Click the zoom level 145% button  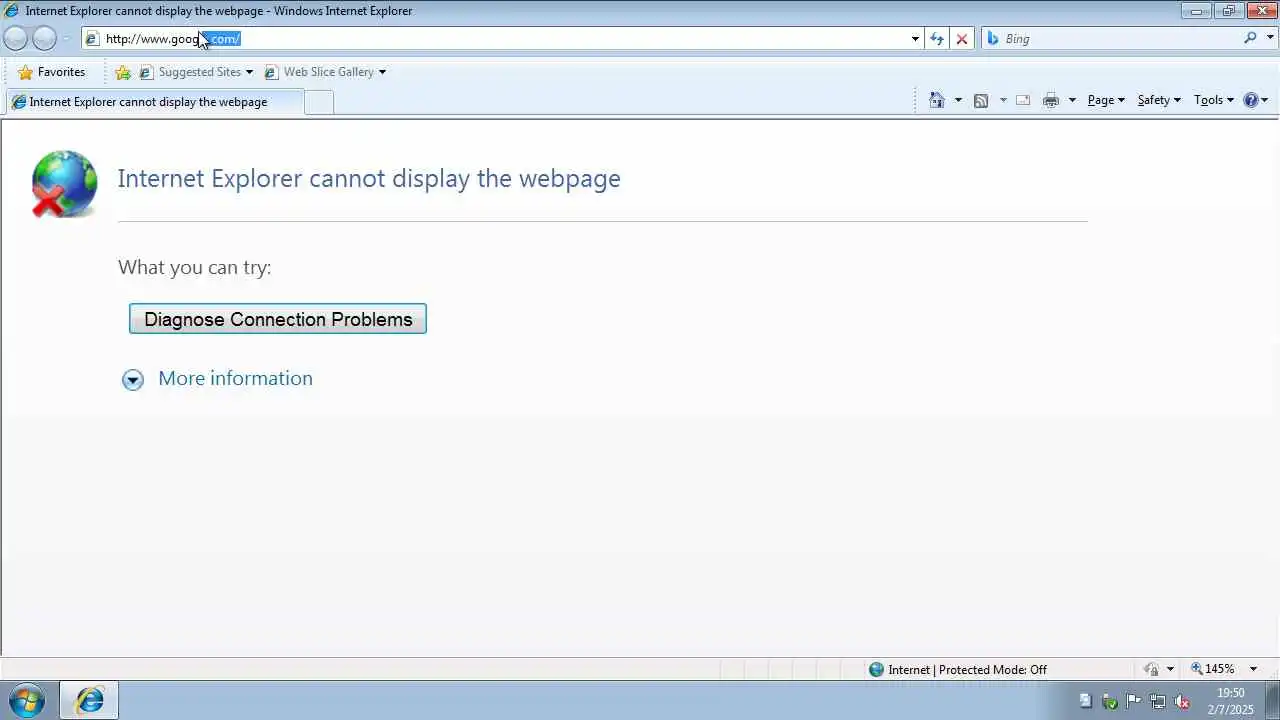coord(1213,669)
